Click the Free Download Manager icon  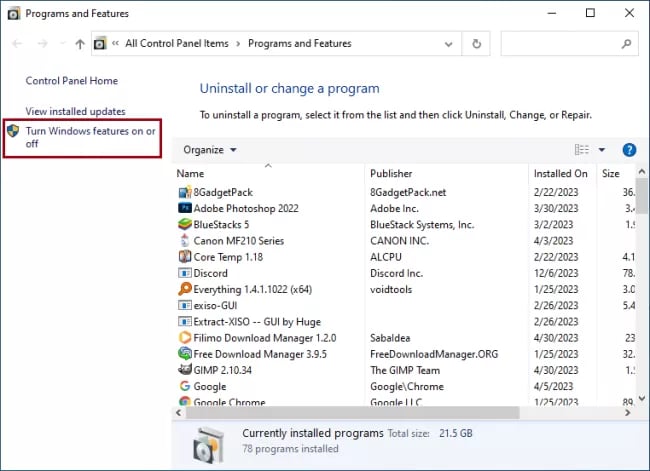coord(185,354)
